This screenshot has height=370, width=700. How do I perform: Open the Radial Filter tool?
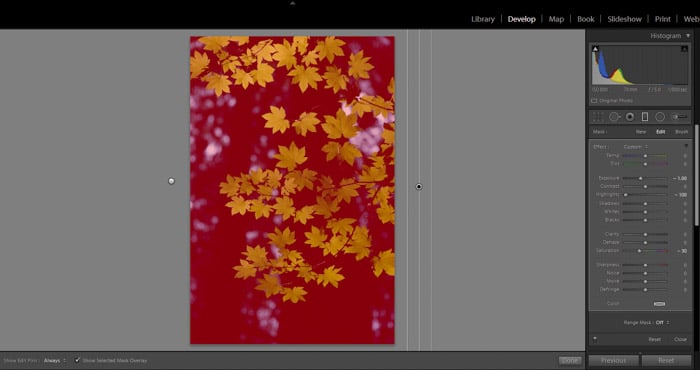(660, 117)
